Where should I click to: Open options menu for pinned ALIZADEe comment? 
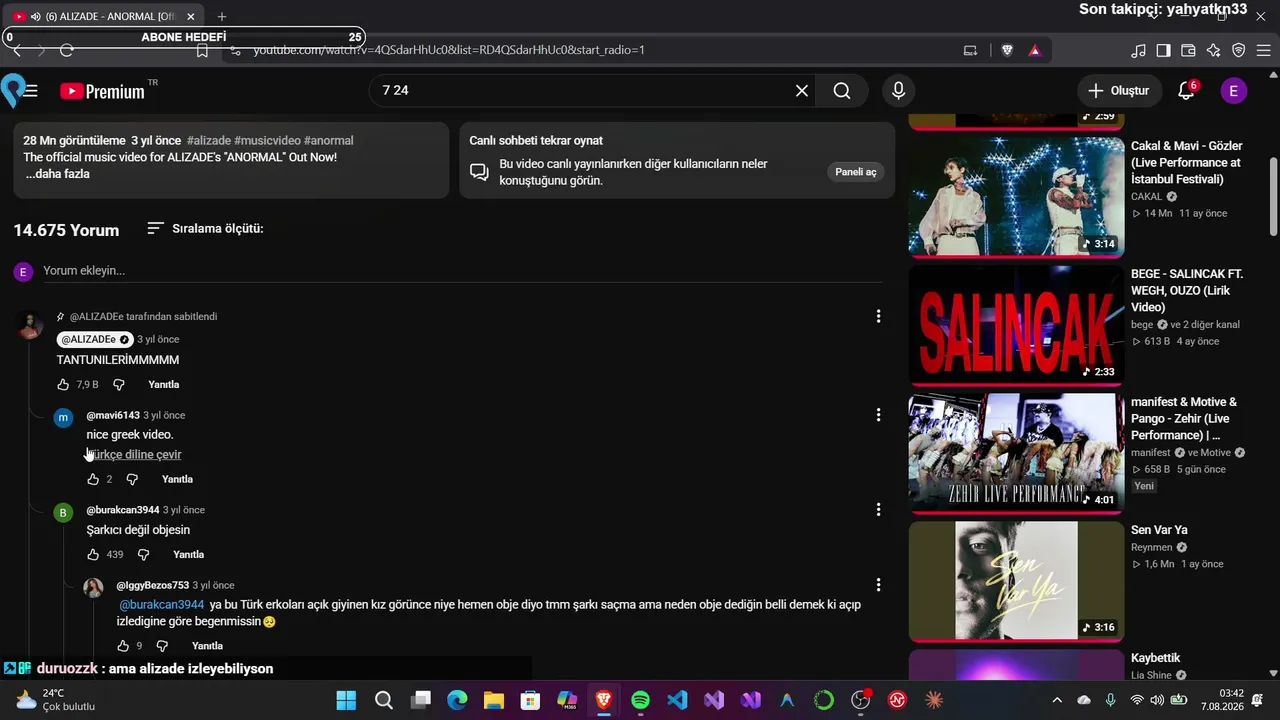click(878, 316)
